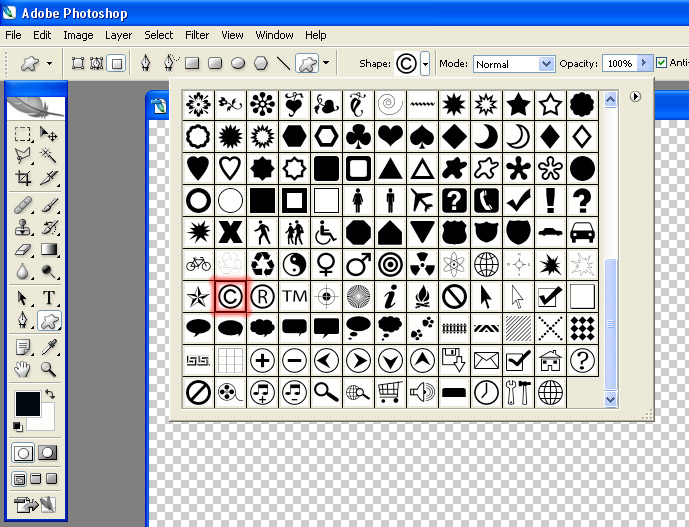
Task: Open the Layer menu
Action: 118,35
